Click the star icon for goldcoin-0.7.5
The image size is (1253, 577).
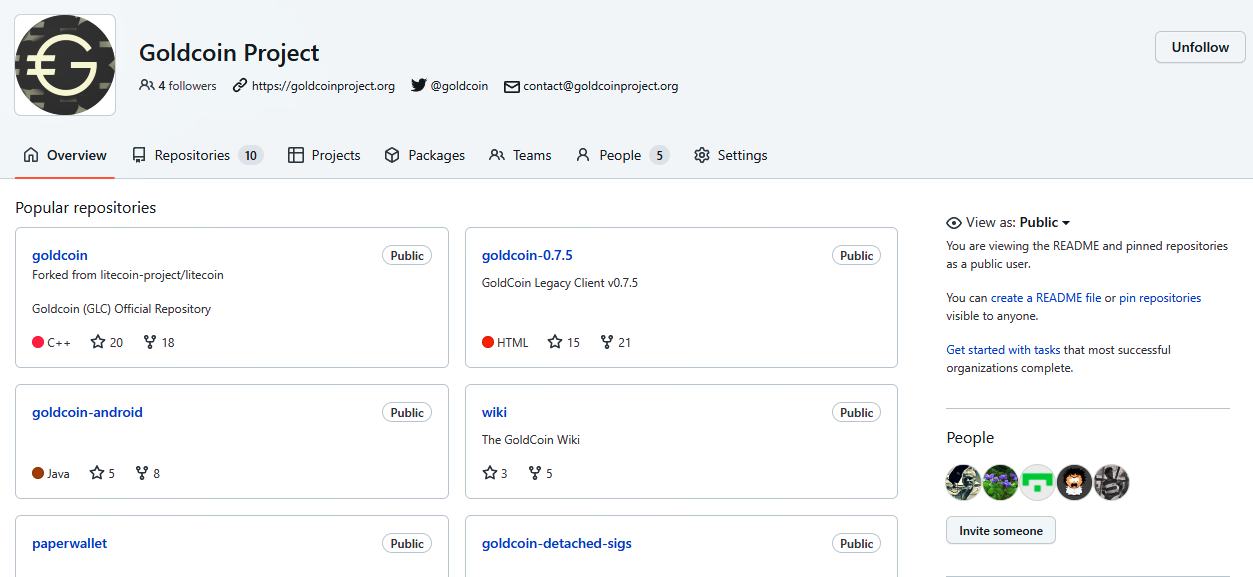pos(555,342)
